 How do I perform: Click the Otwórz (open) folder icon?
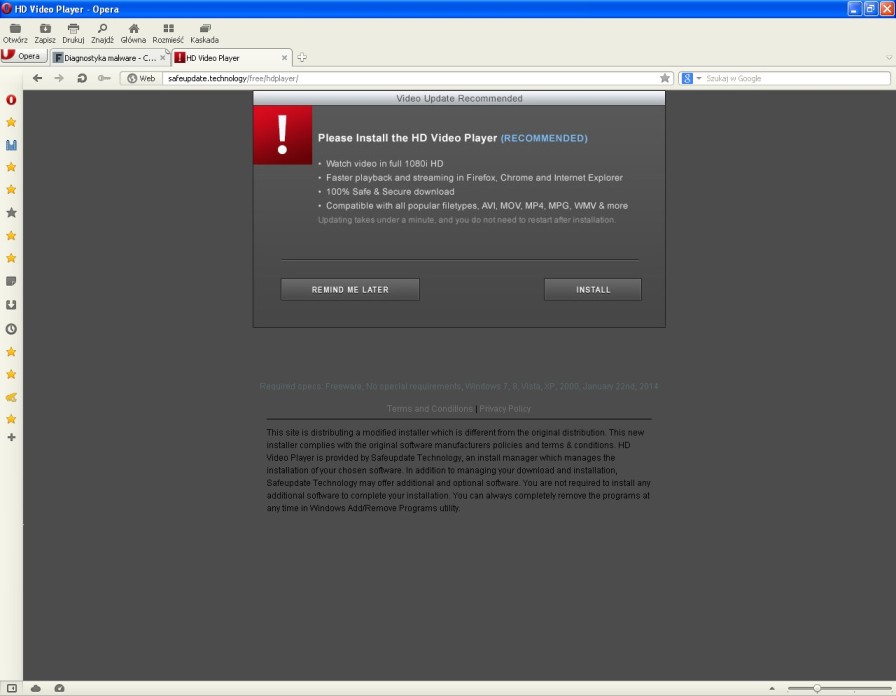[15, 28]
